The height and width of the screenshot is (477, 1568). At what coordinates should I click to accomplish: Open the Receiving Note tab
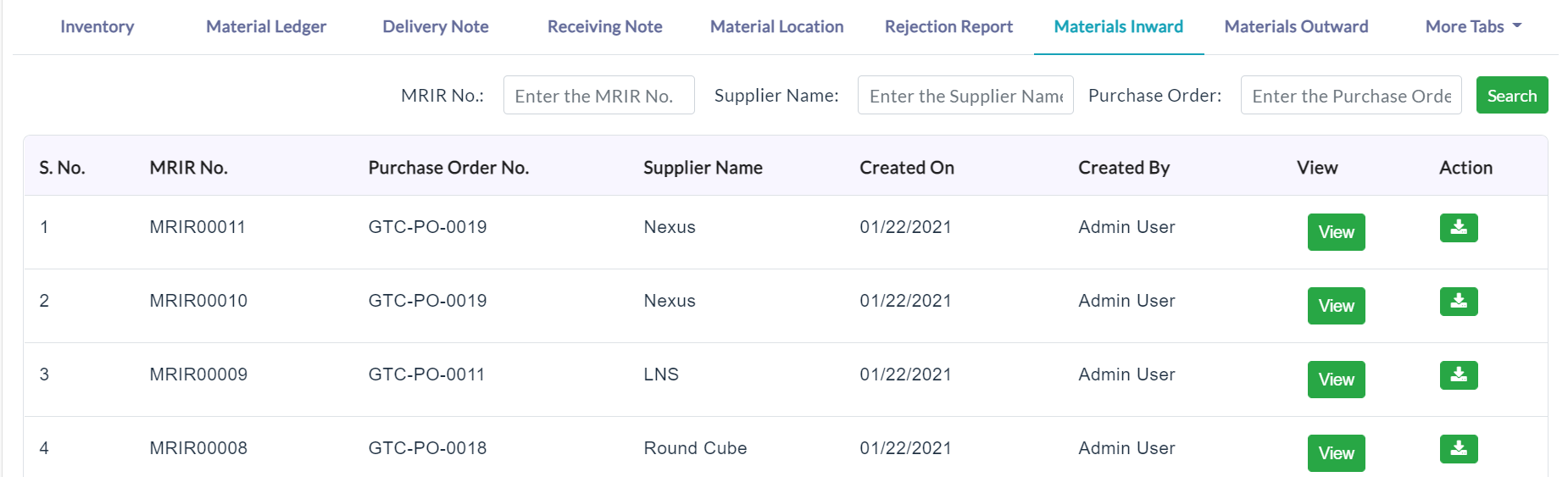[605, 27]
